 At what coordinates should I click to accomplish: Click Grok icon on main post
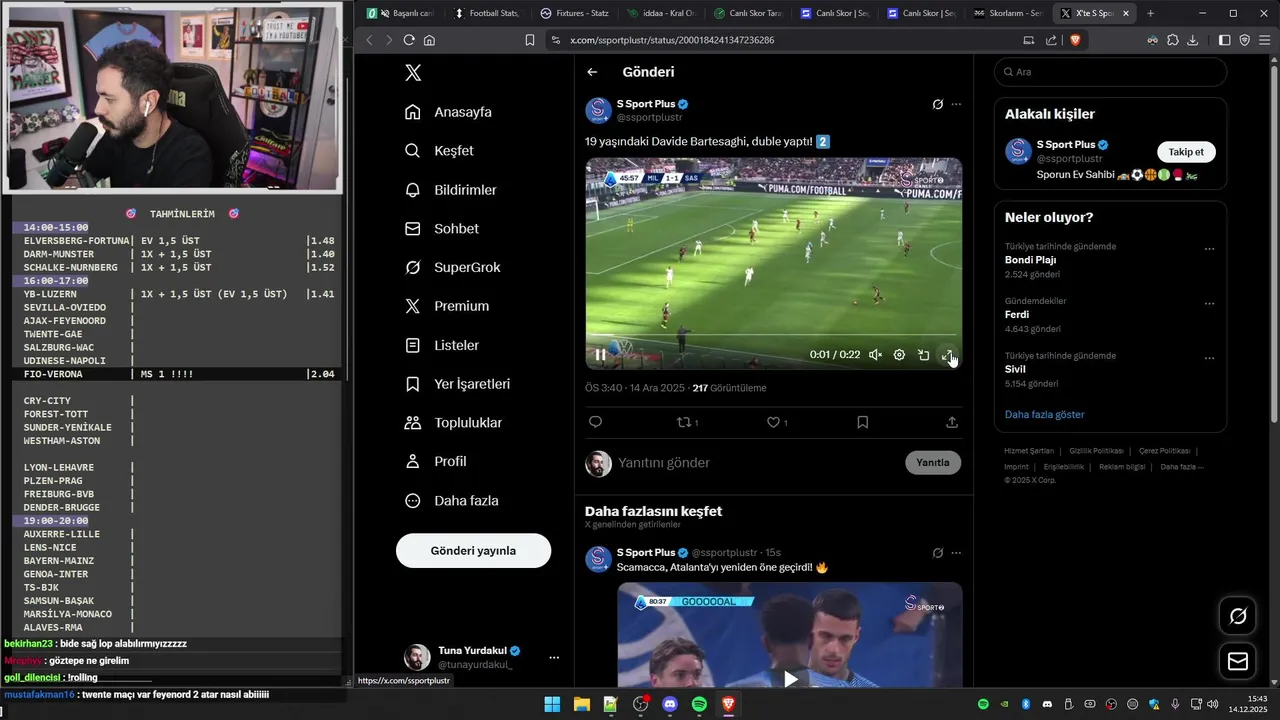[937, 104]
